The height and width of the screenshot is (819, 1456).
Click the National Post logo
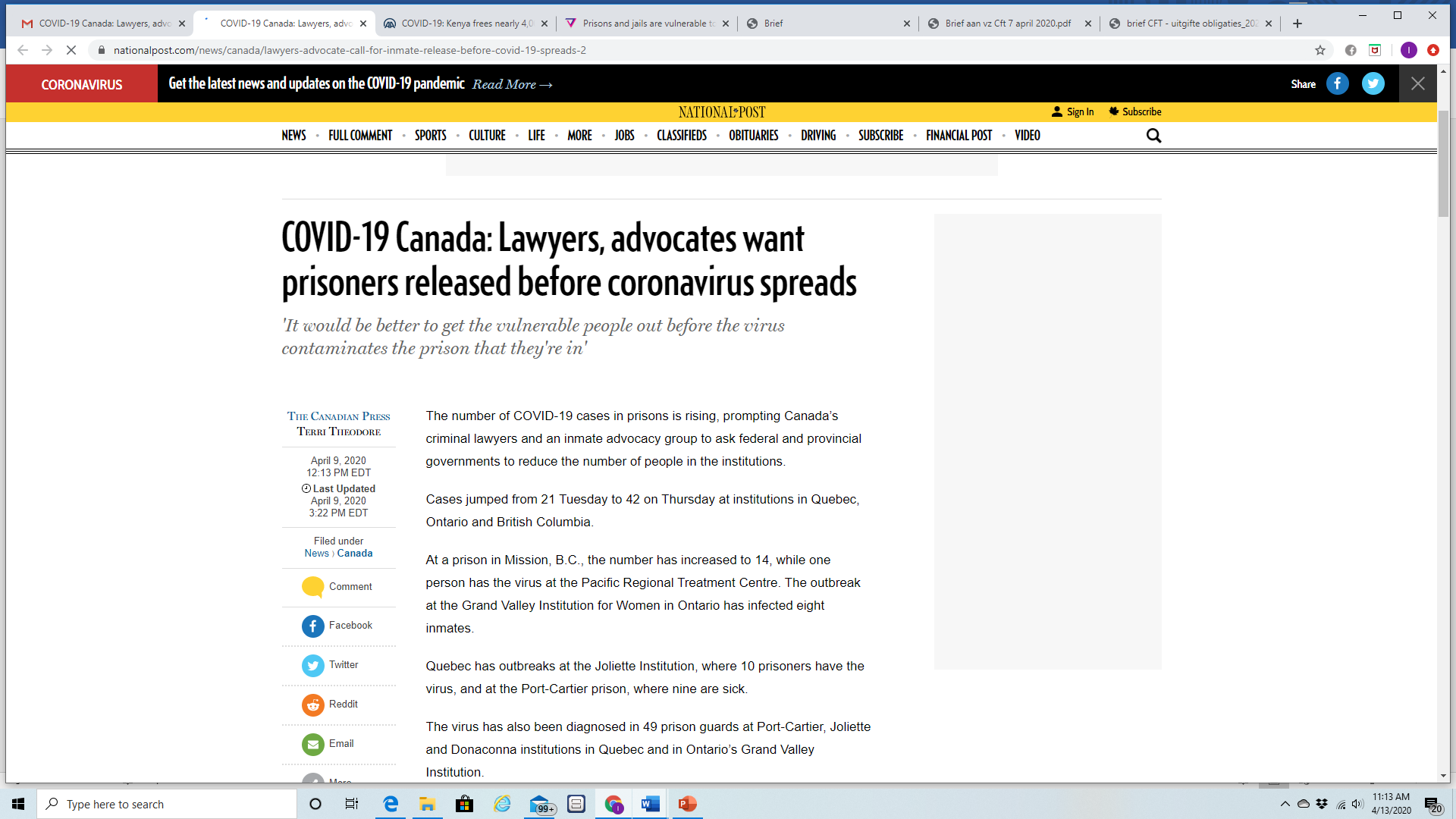722,112
